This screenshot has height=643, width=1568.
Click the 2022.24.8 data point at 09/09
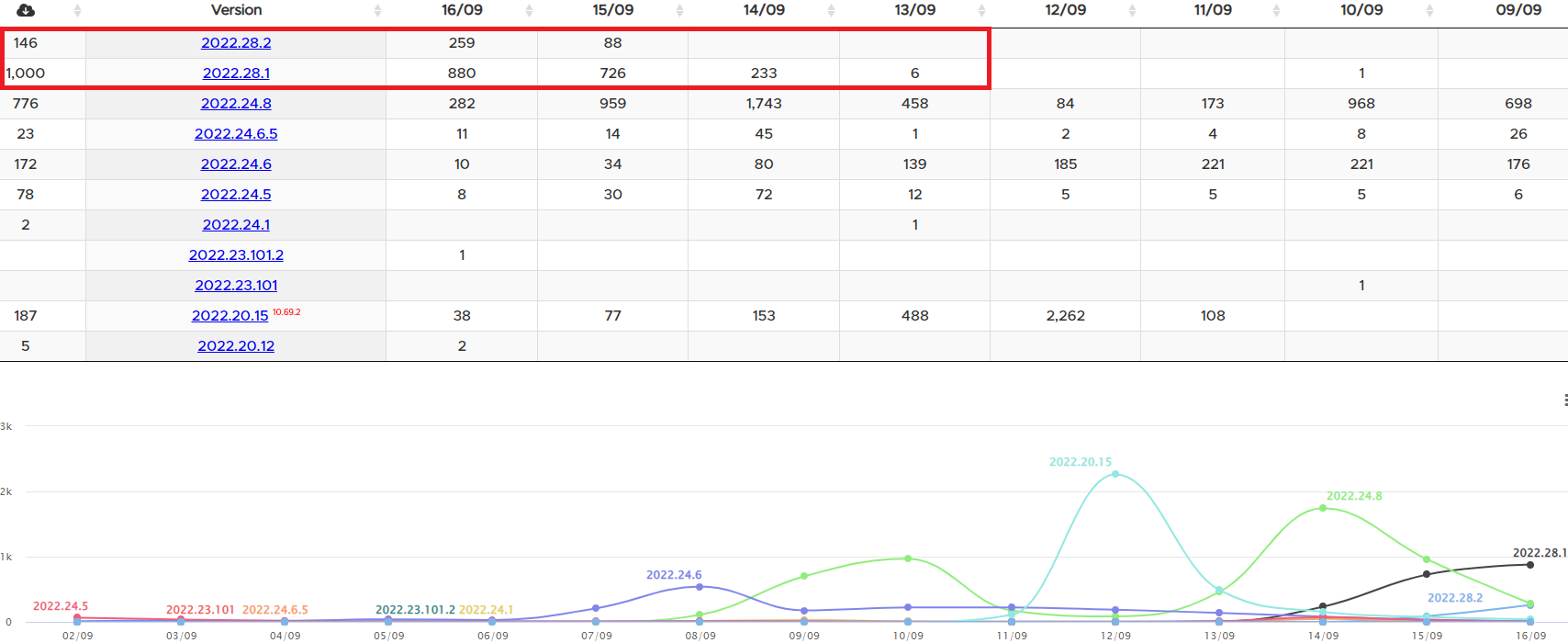[804, 576]
